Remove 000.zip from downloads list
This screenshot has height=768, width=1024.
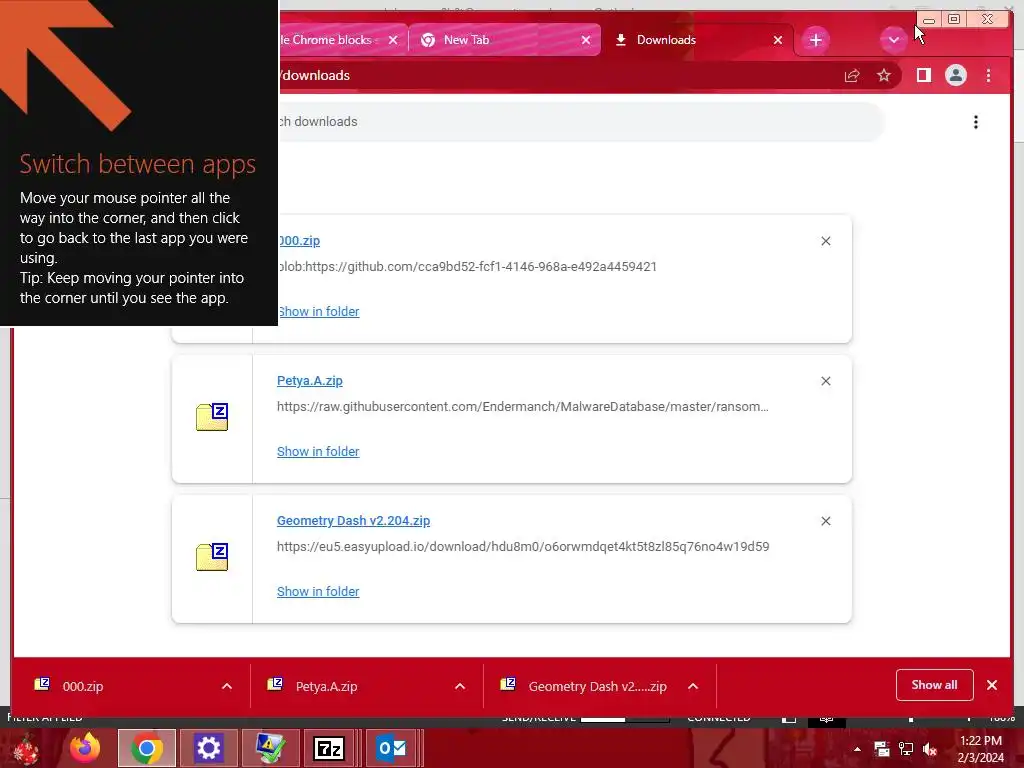[x=825, y=241]
